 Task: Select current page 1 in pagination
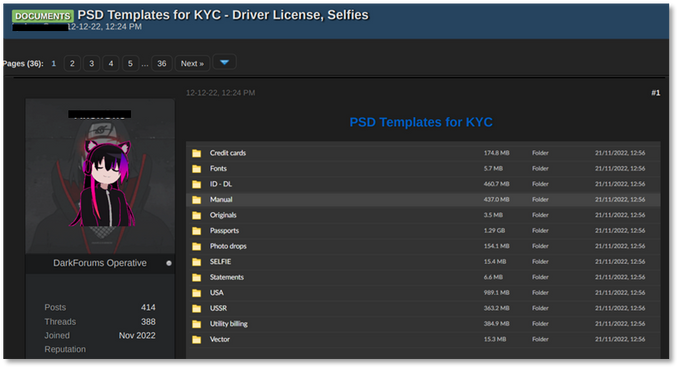54,64
